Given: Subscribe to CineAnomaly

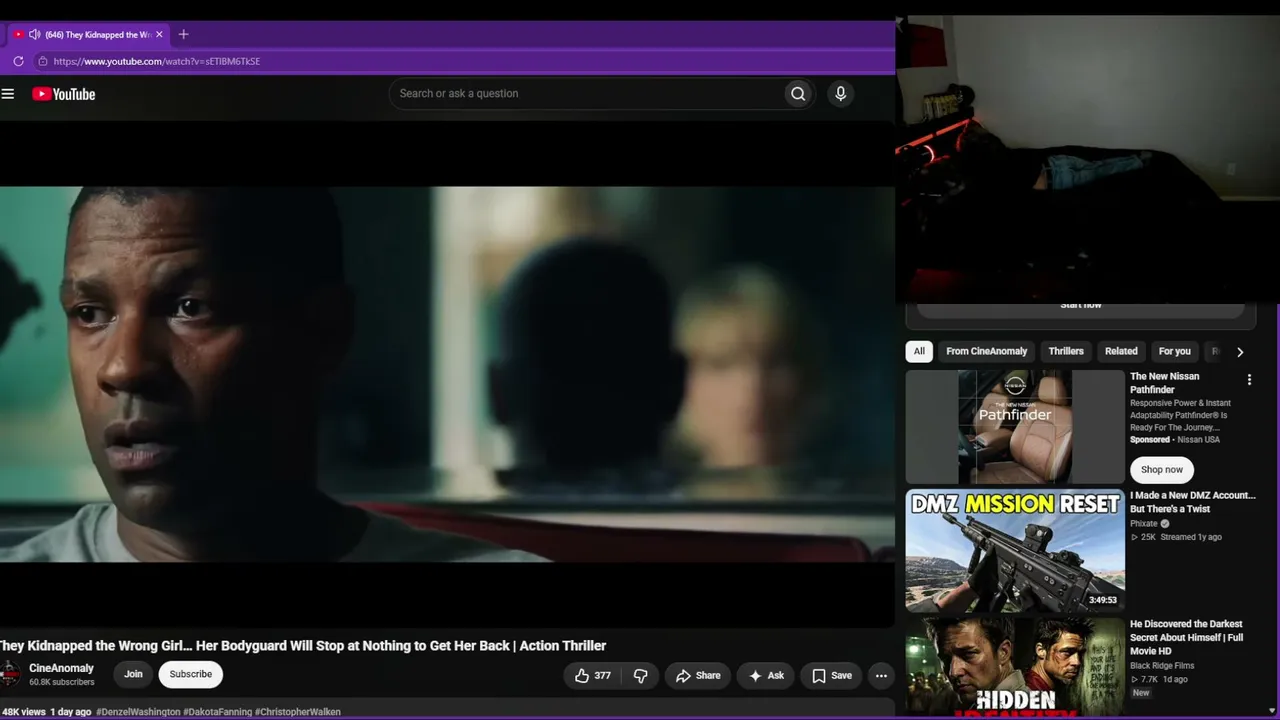Looking at the screenshot, I should tap(191, 675).
